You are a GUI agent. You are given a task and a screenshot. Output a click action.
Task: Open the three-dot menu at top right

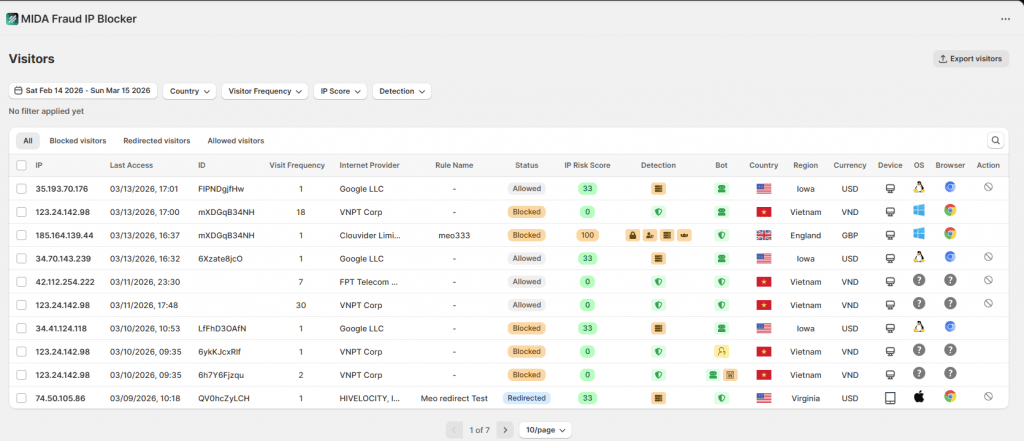(x=1005, y=19)
